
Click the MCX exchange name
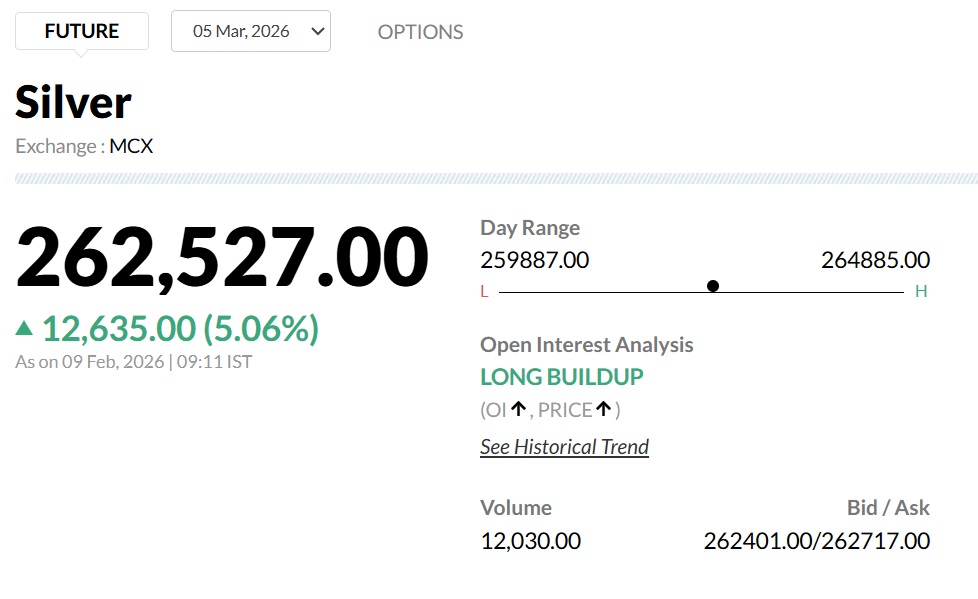point(131,146)
